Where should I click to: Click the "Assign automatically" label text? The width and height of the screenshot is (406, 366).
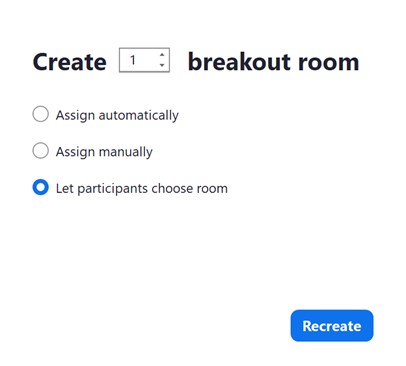[117, 116]
